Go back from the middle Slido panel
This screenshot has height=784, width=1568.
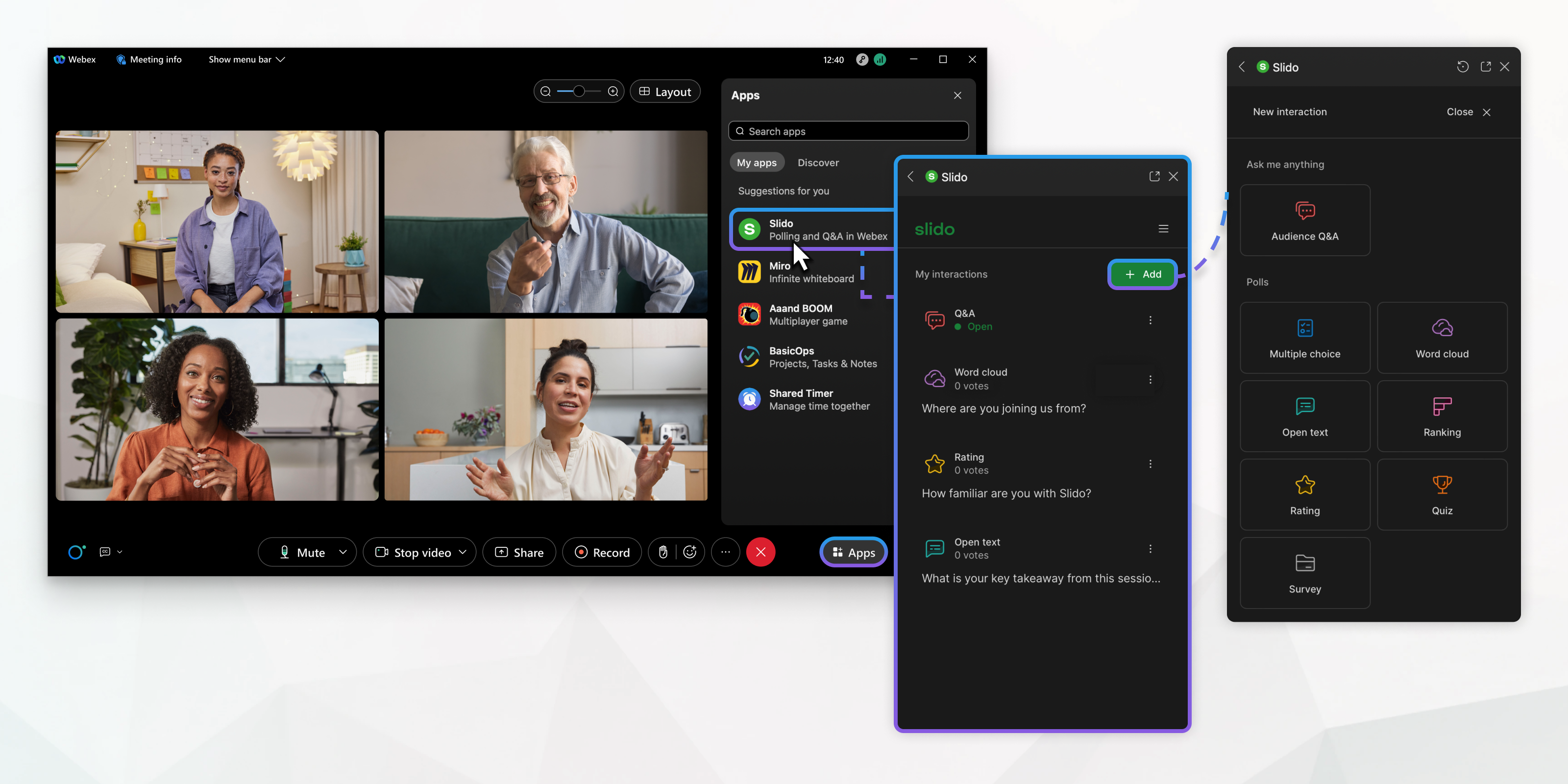point(910,176)
